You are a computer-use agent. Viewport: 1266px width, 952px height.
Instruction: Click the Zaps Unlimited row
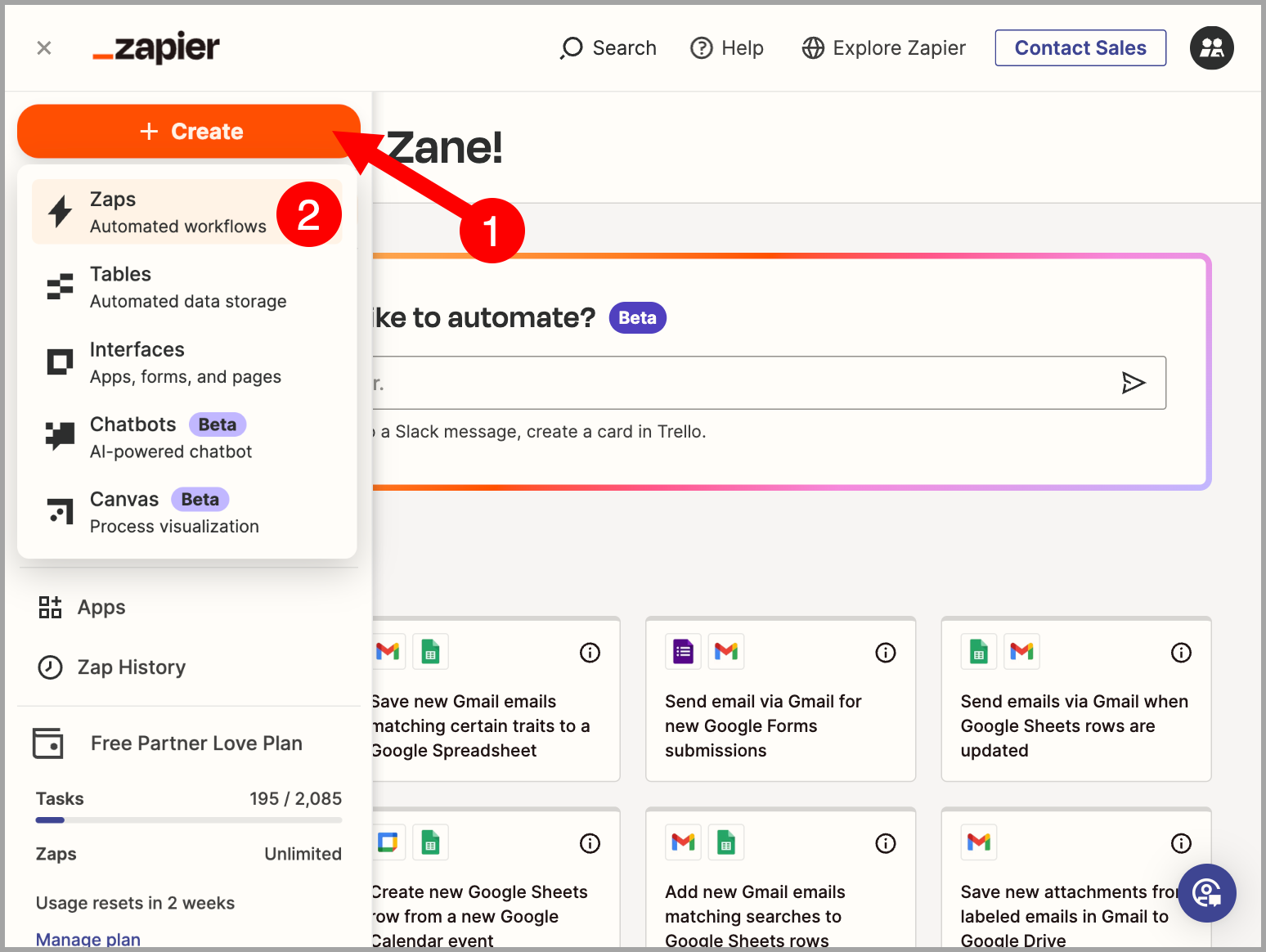189,854
